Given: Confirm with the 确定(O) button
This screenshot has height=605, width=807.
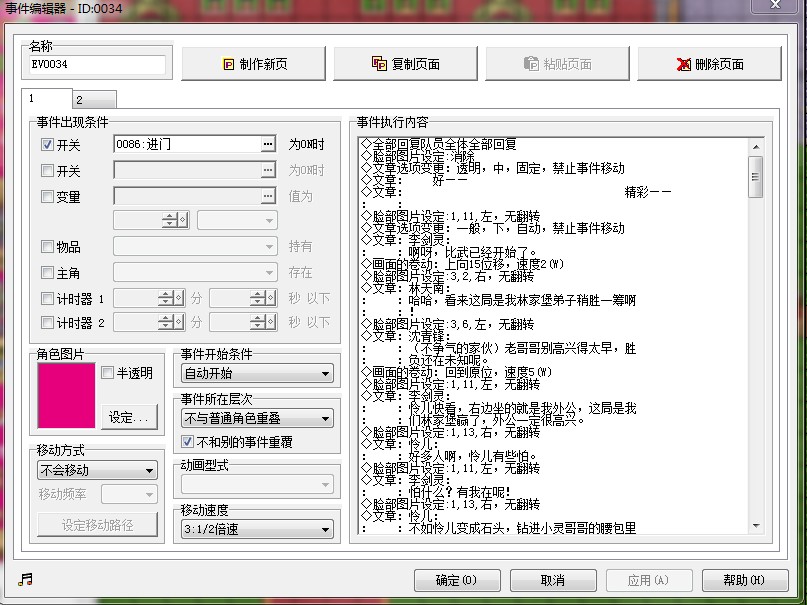Looking at the screenshot, I should (457, 580).
